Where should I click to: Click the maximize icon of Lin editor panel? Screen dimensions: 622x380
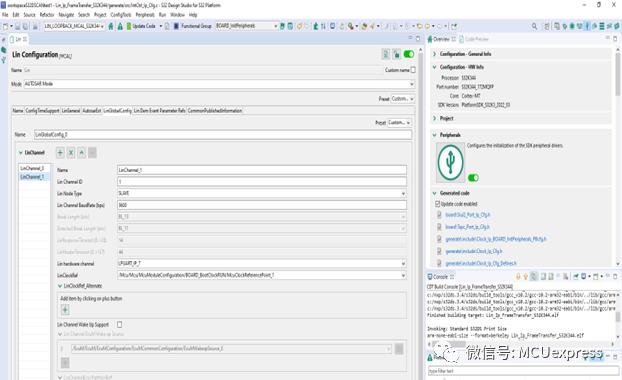[418, 39]
